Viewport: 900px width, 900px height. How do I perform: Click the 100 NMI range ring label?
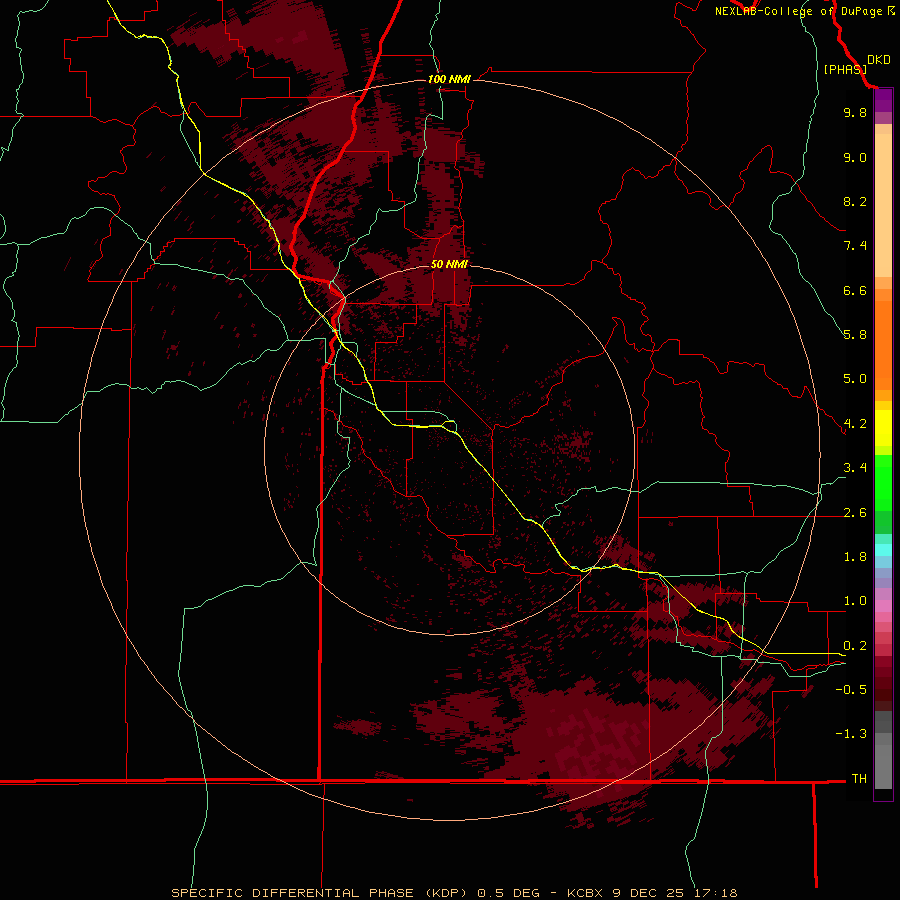449,79
